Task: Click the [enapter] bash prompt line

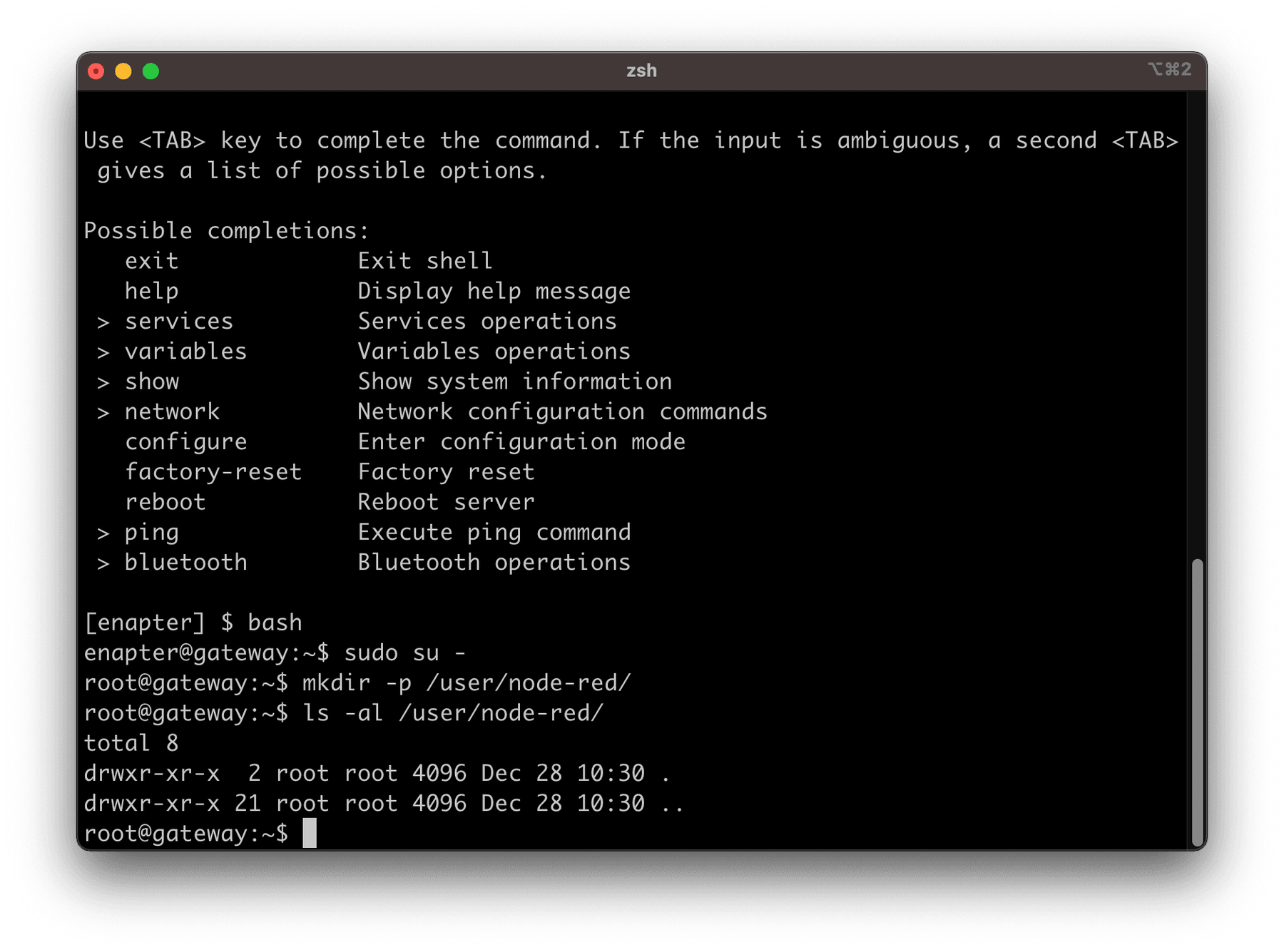Action: [x=193, y=622]
